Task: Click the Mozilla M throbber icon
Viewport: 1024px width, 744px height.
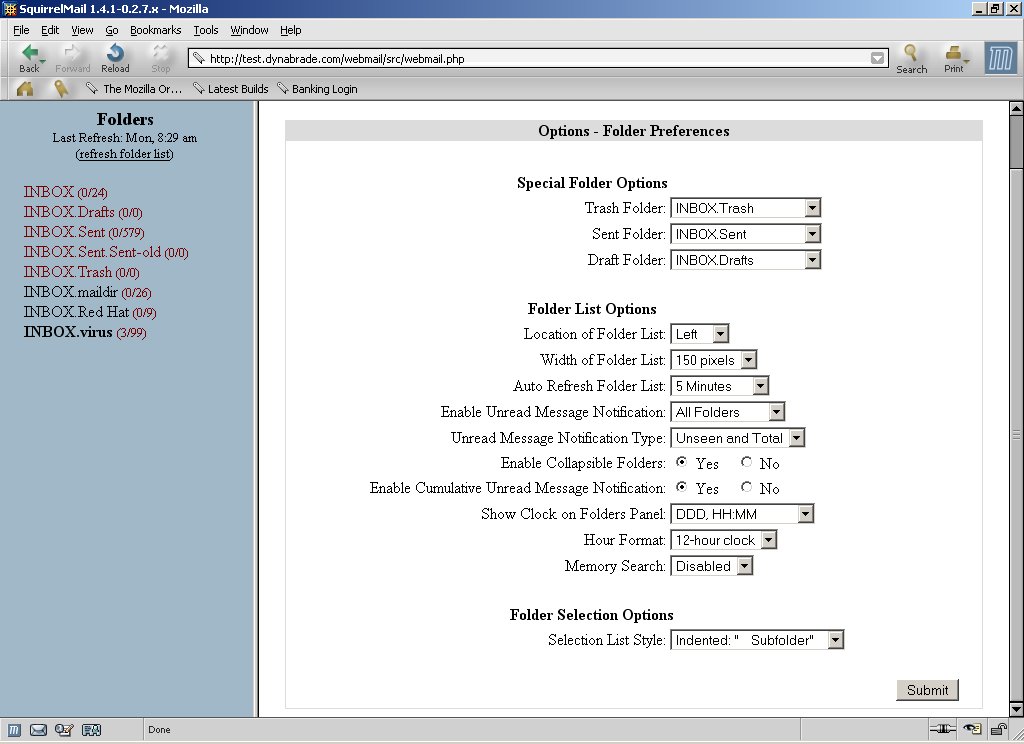Action: click(x=1000, y=58)
